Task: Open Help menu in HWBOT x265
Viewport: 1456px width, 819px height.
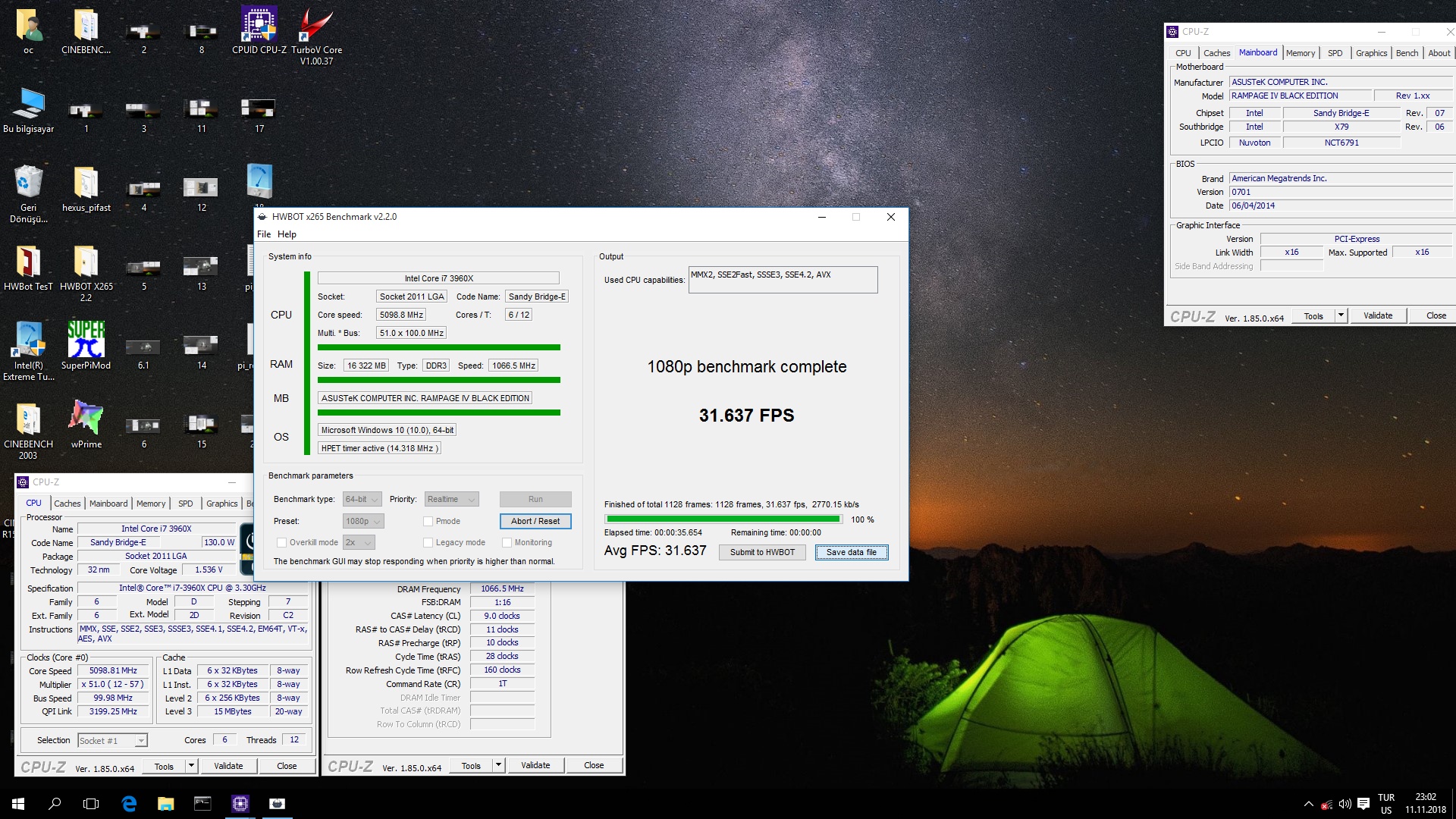Action: click(287, 234)
